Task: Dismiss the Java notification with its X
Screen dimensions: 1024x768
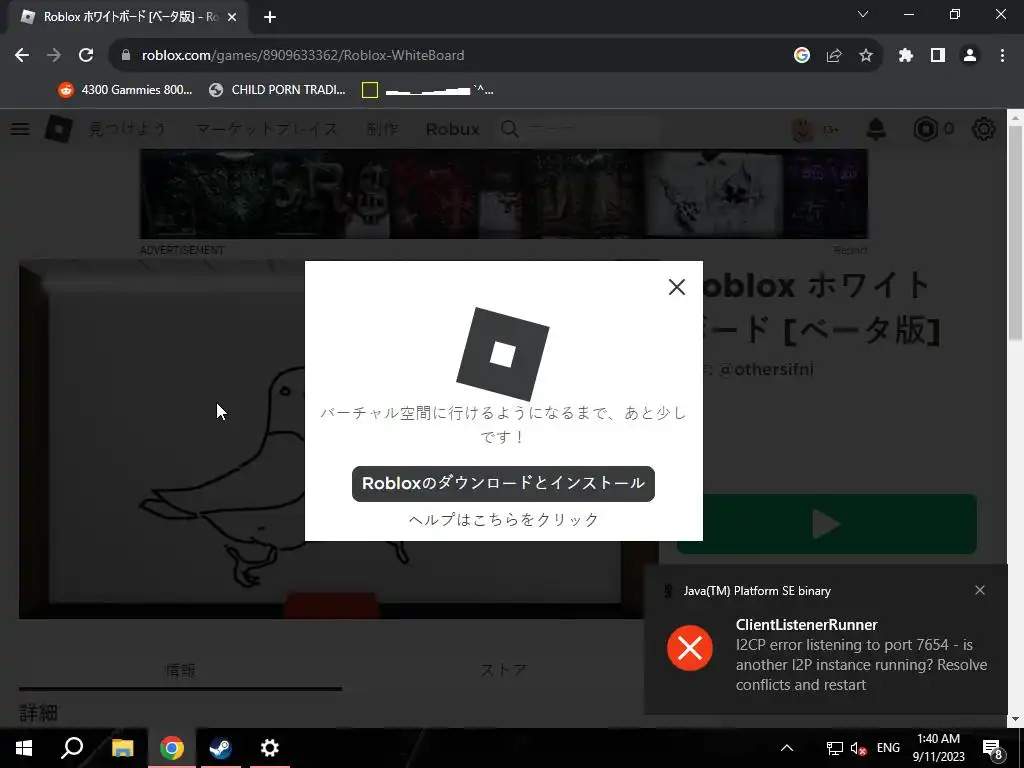Action: 980,590
